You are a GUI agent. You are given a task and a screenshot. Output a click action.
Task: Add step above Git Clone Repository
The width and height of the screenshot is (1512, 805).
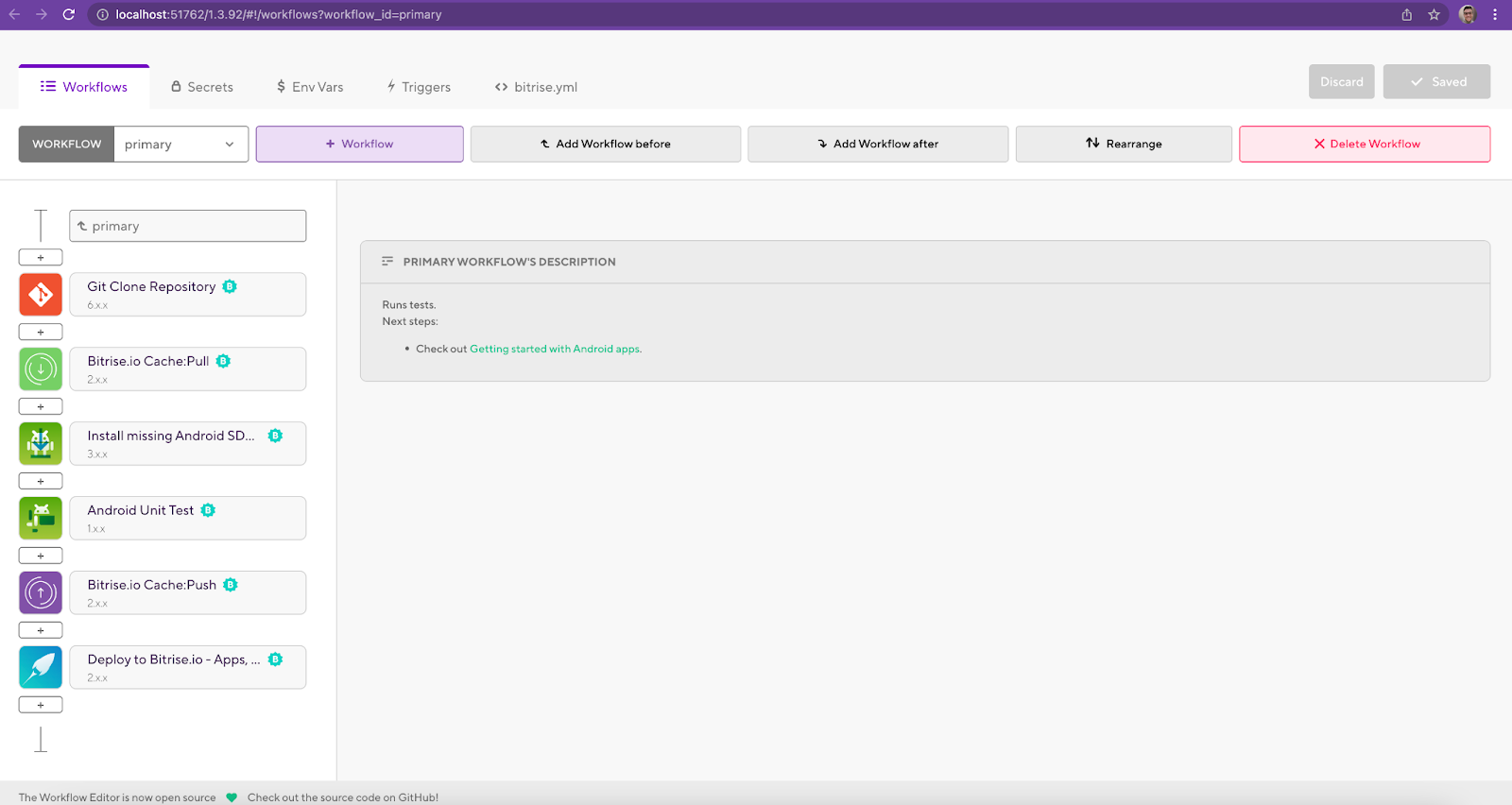[x=41, y=257]
